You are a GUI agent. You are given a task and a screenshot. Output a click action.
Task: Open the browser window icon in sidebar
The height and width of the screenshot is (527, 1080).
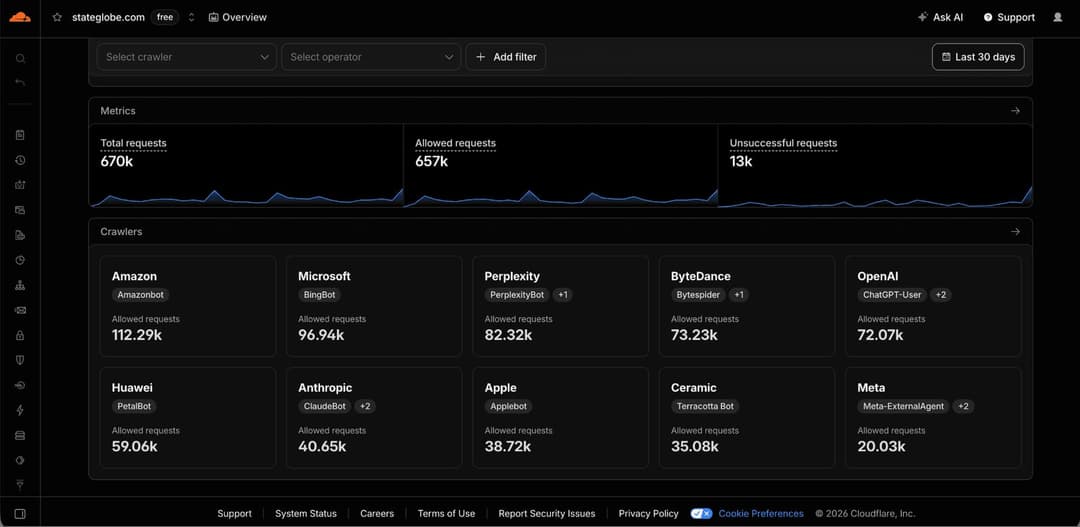pyautogui.click(x=20, y=210)
